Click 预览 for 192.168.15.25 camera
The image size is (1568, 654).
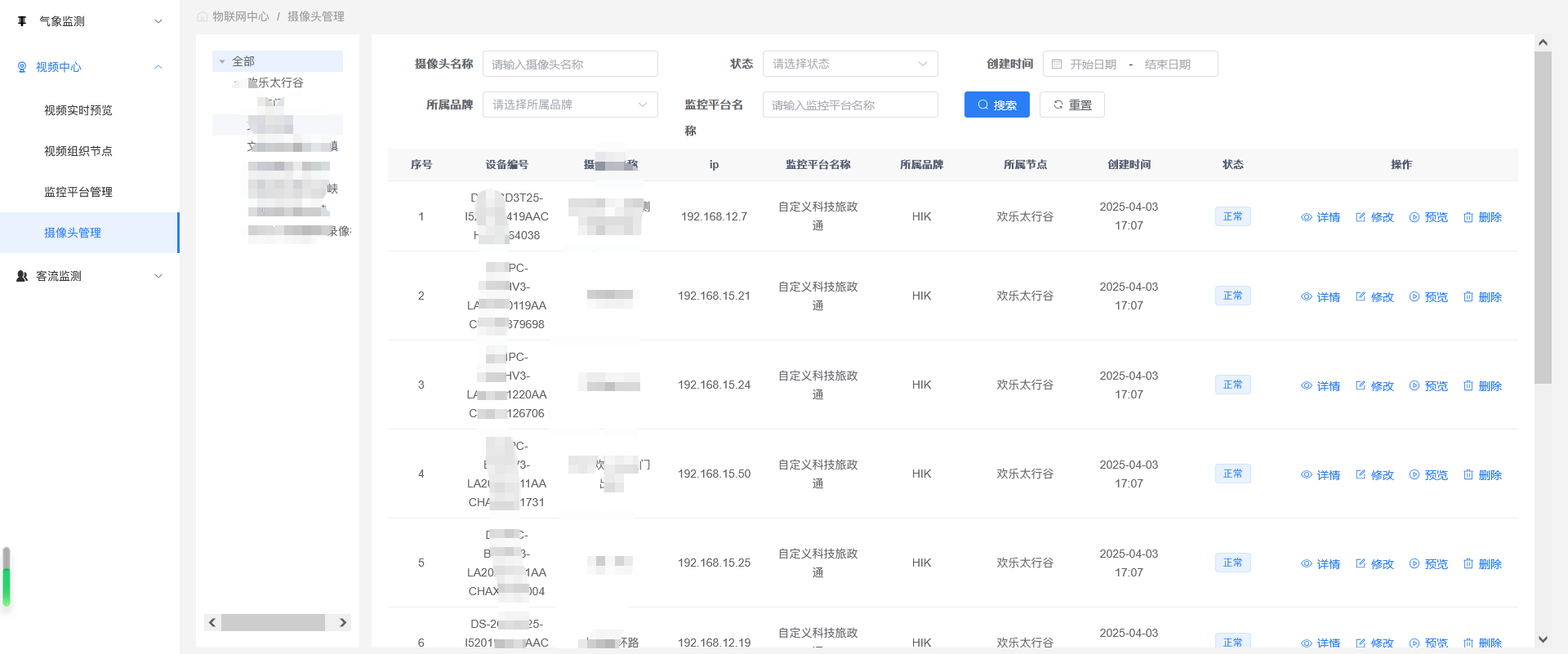coord(1428,564)
